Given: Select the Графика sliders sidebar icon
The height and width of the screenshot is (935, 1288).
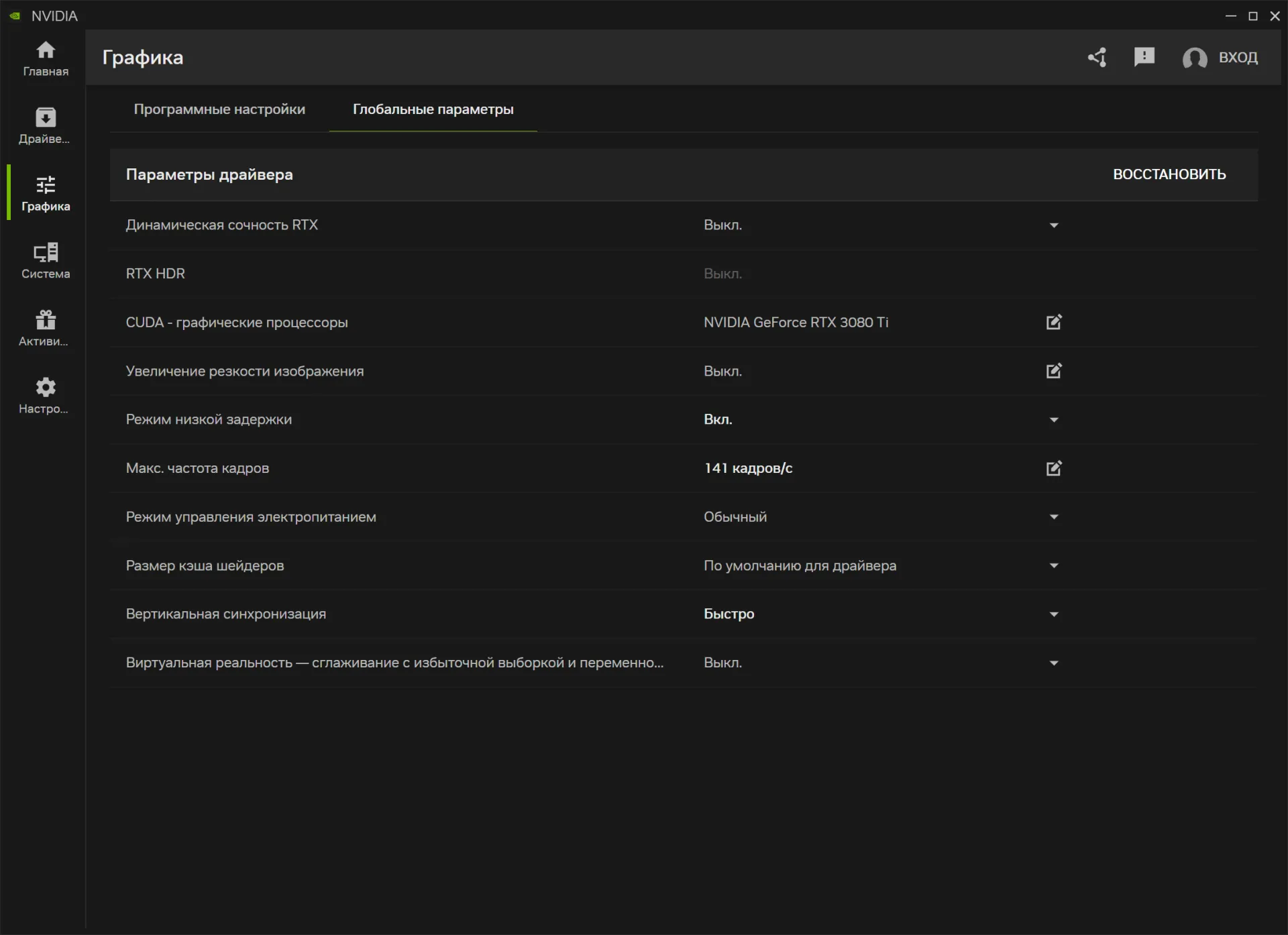Looking at the screenshot, I should (x=46, y=184).
